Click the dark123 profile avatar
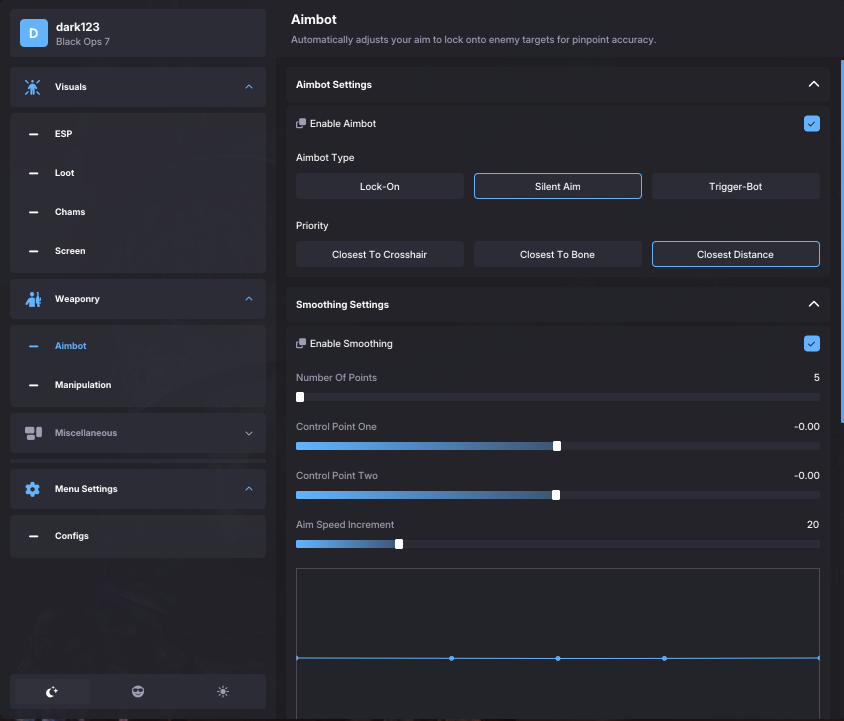The width and height of the screenshot is (844, 721). click(34, 34)
